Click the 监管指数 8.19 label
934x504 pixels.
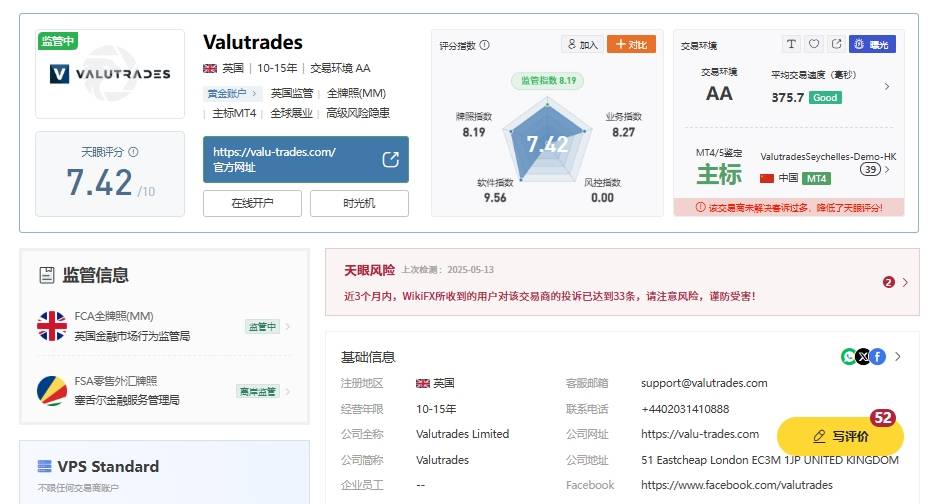click(x=548, y=80)
